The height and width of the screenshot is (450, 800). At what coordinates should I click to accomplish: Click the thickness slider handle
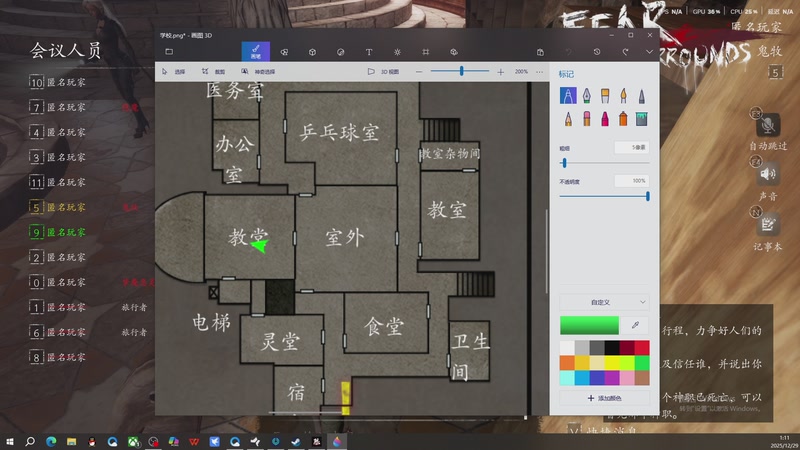point(564,163)
